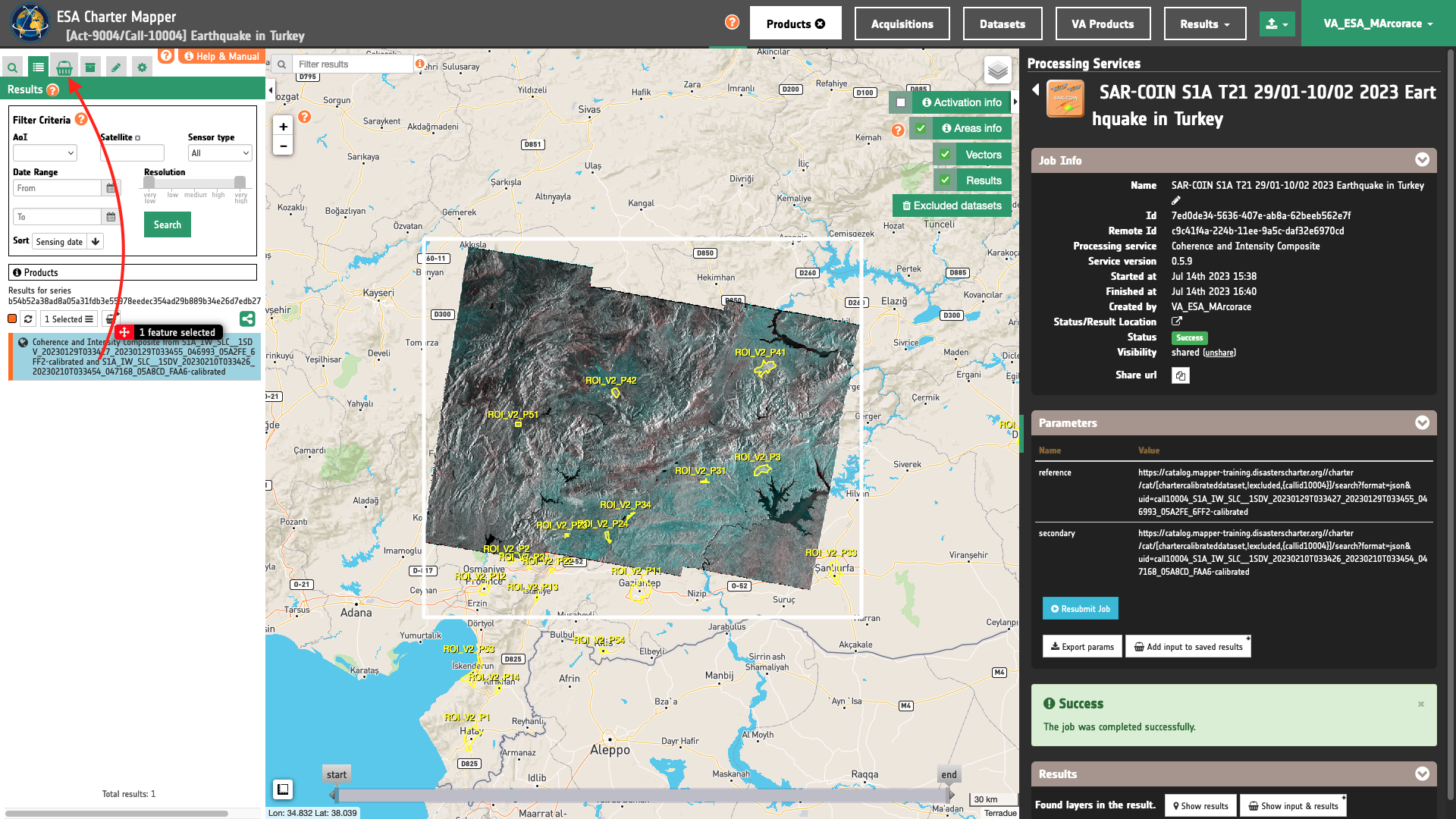The width and height of the screenshot is (1456, 819).
Task: Toggle sort direction arrow next to Sensing date
Action: click(x=96, y=242)
